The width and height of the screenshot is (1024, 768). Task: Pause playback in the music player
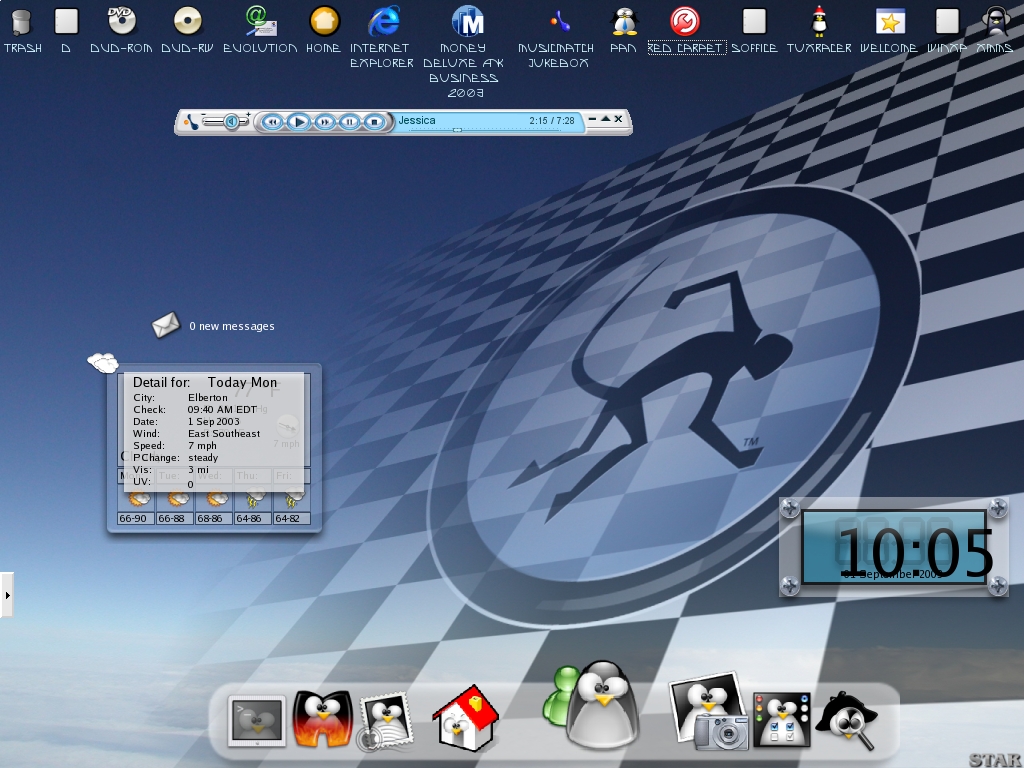tap(349, 121)
